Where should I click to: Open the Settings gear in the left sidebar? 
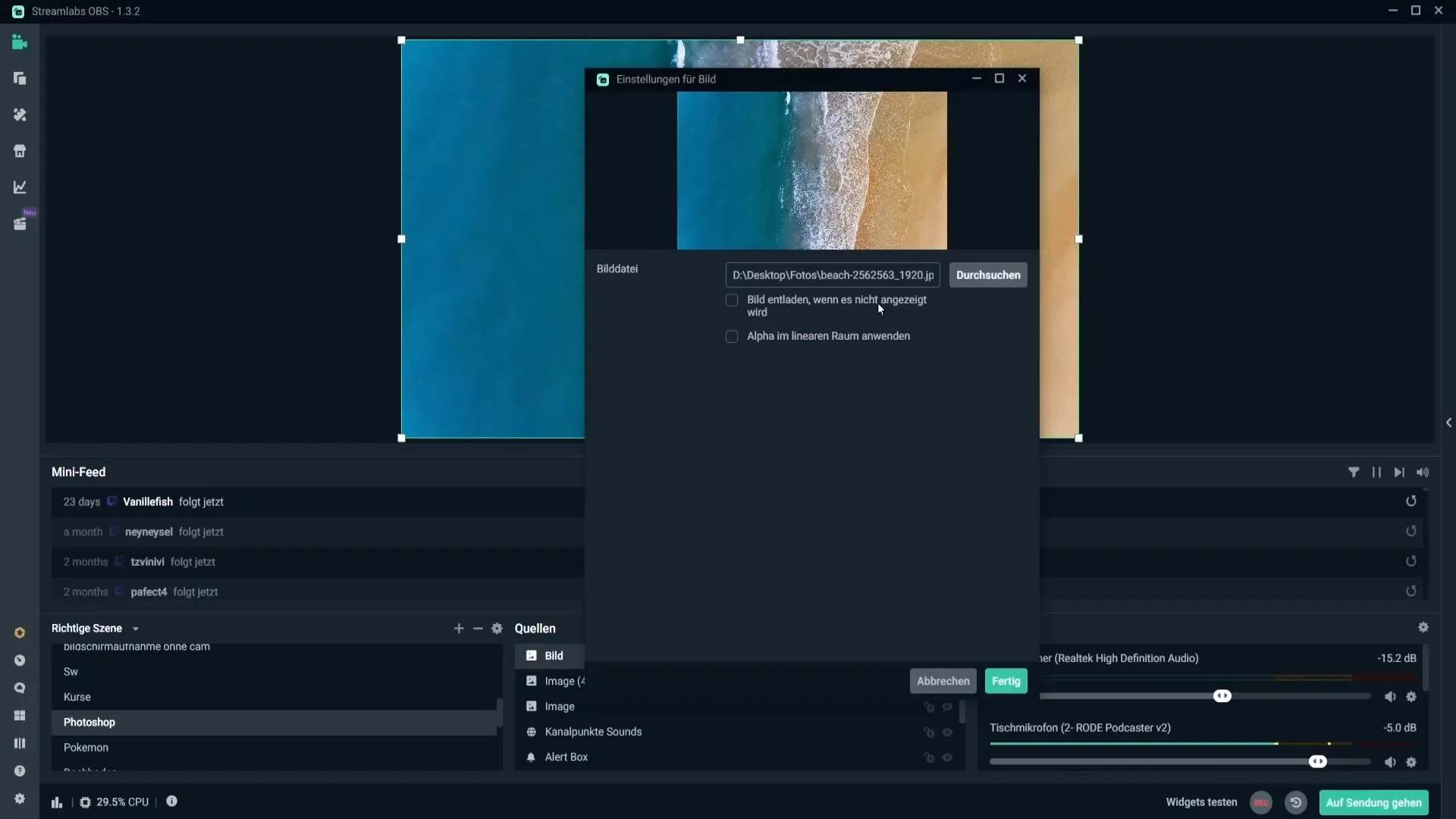pyautogui.click(x=20, y=799)
